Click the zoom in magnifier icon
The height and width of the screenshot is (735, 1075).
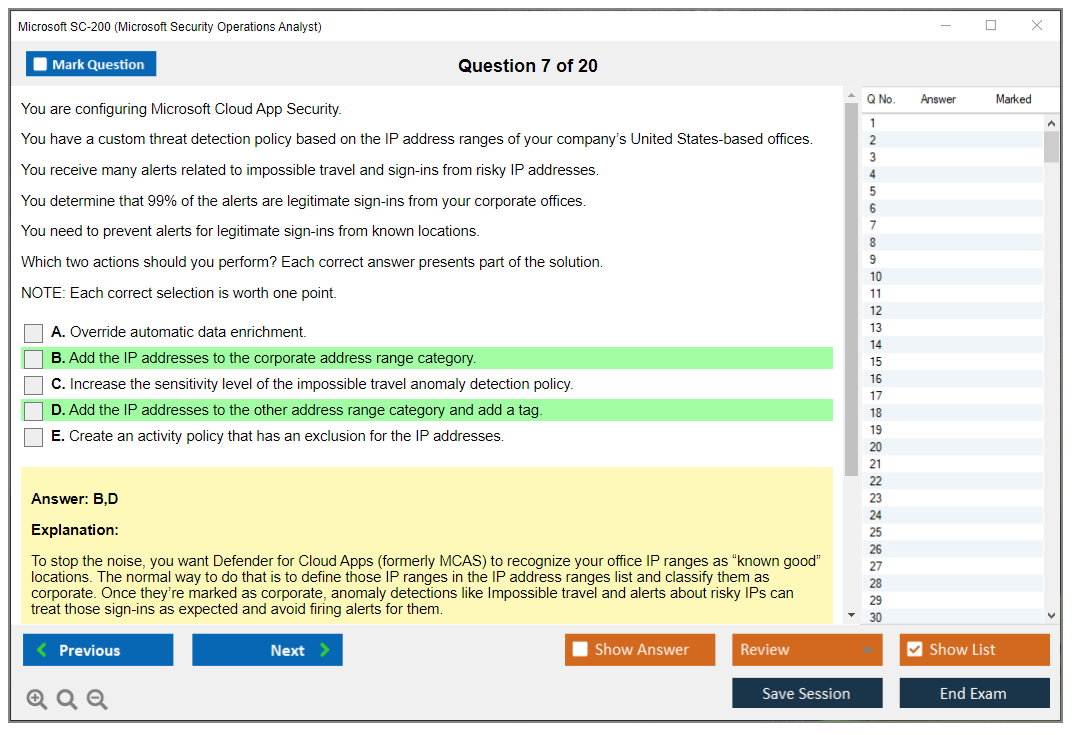coord(36,699)
